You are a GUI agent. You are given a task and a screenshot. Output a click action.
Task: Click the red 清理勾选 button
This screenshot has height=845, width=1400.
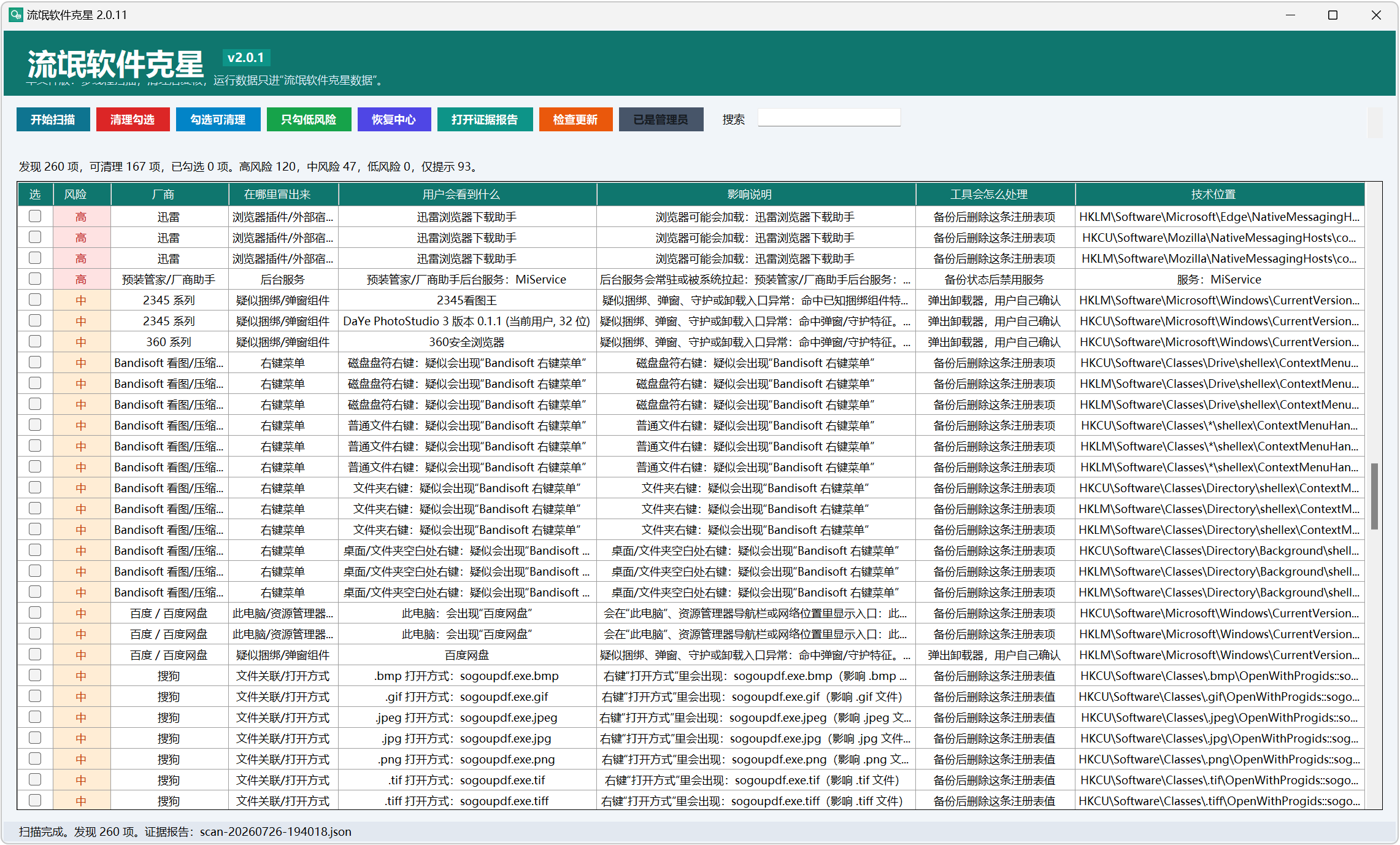point(133,120)
